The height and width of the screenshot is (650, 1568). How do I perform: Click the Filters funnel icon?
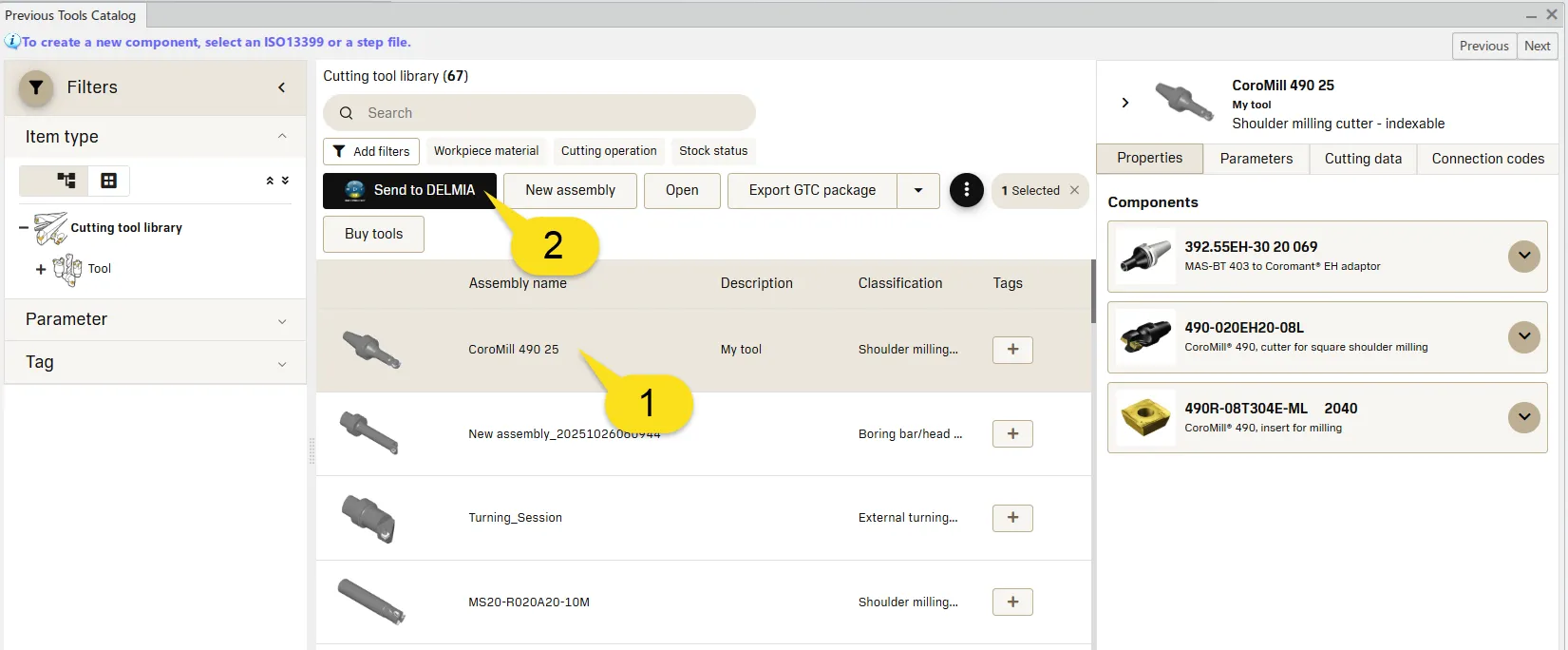coord(36,87)
